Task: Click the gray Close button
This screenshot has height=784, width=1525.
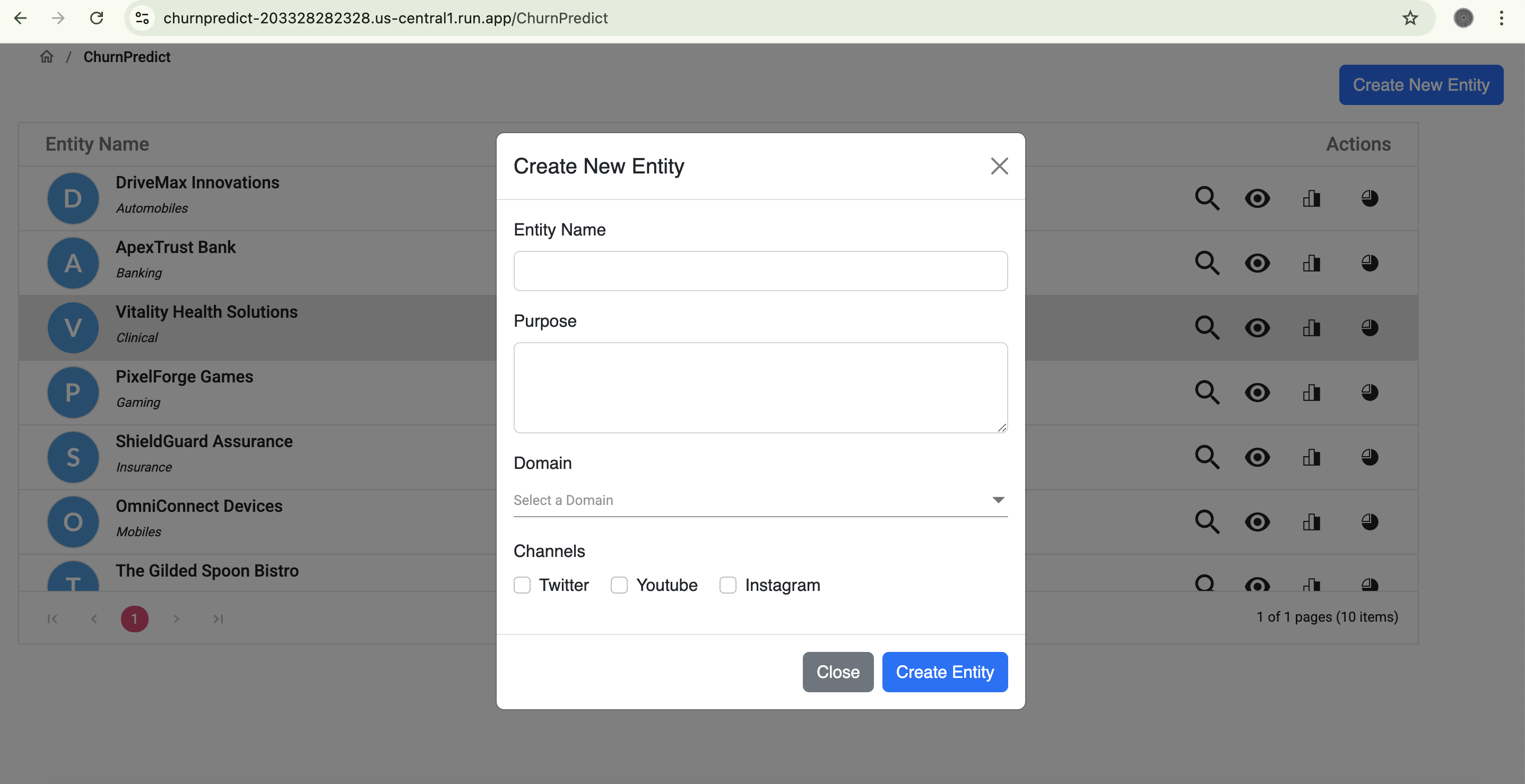Action: (837, 672)
